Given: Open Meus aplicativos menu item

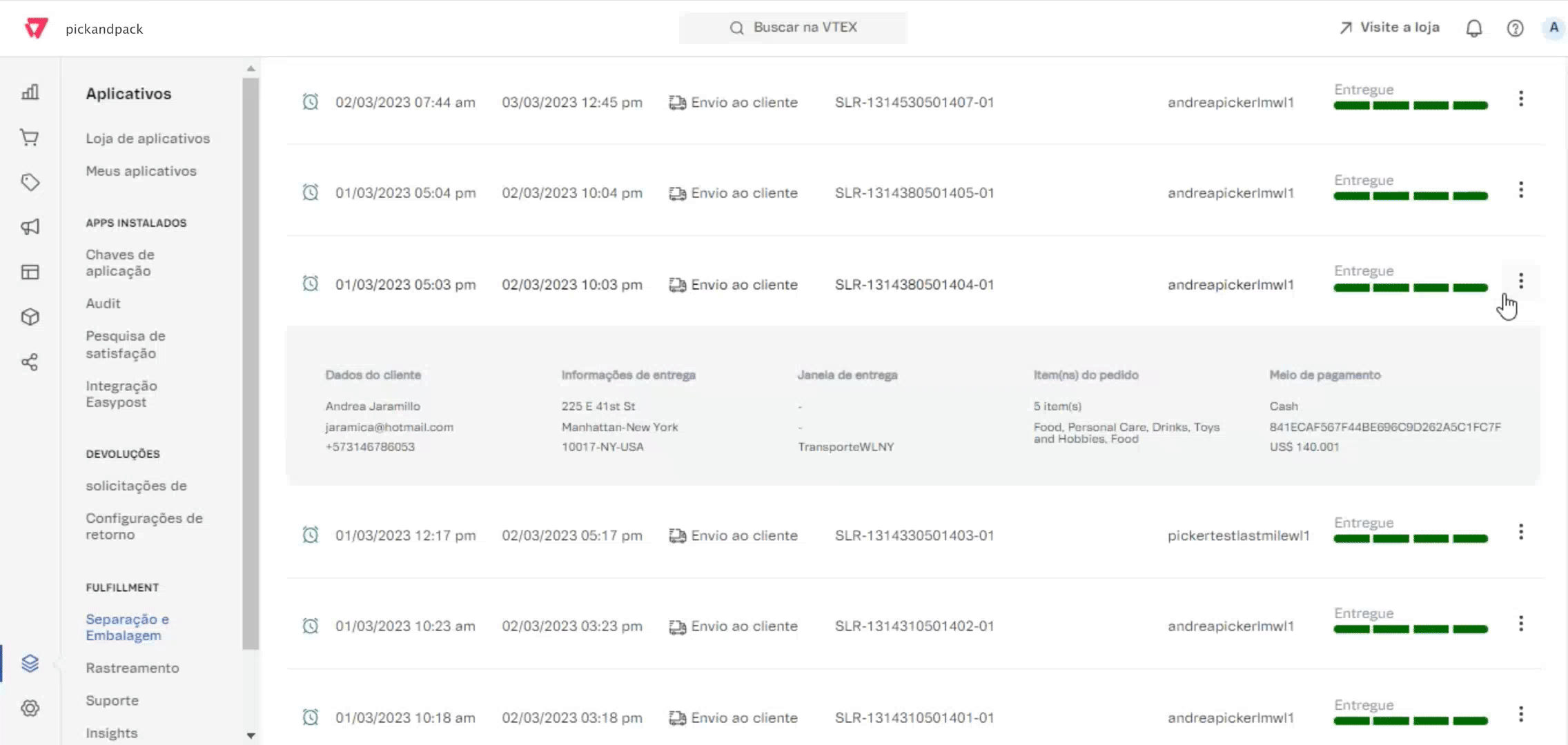Looking at the screenshot, I should [141, 170].
